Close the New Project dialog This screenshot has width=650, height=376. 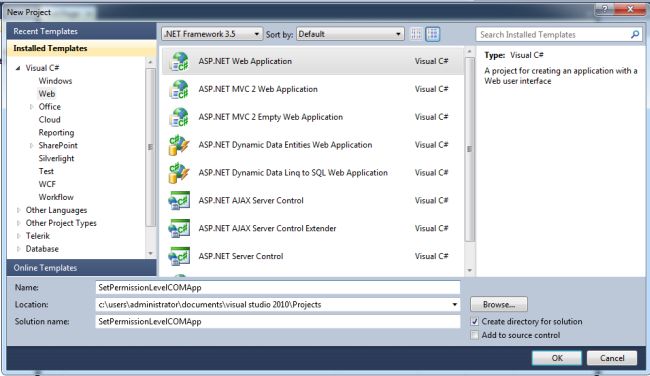630,9
